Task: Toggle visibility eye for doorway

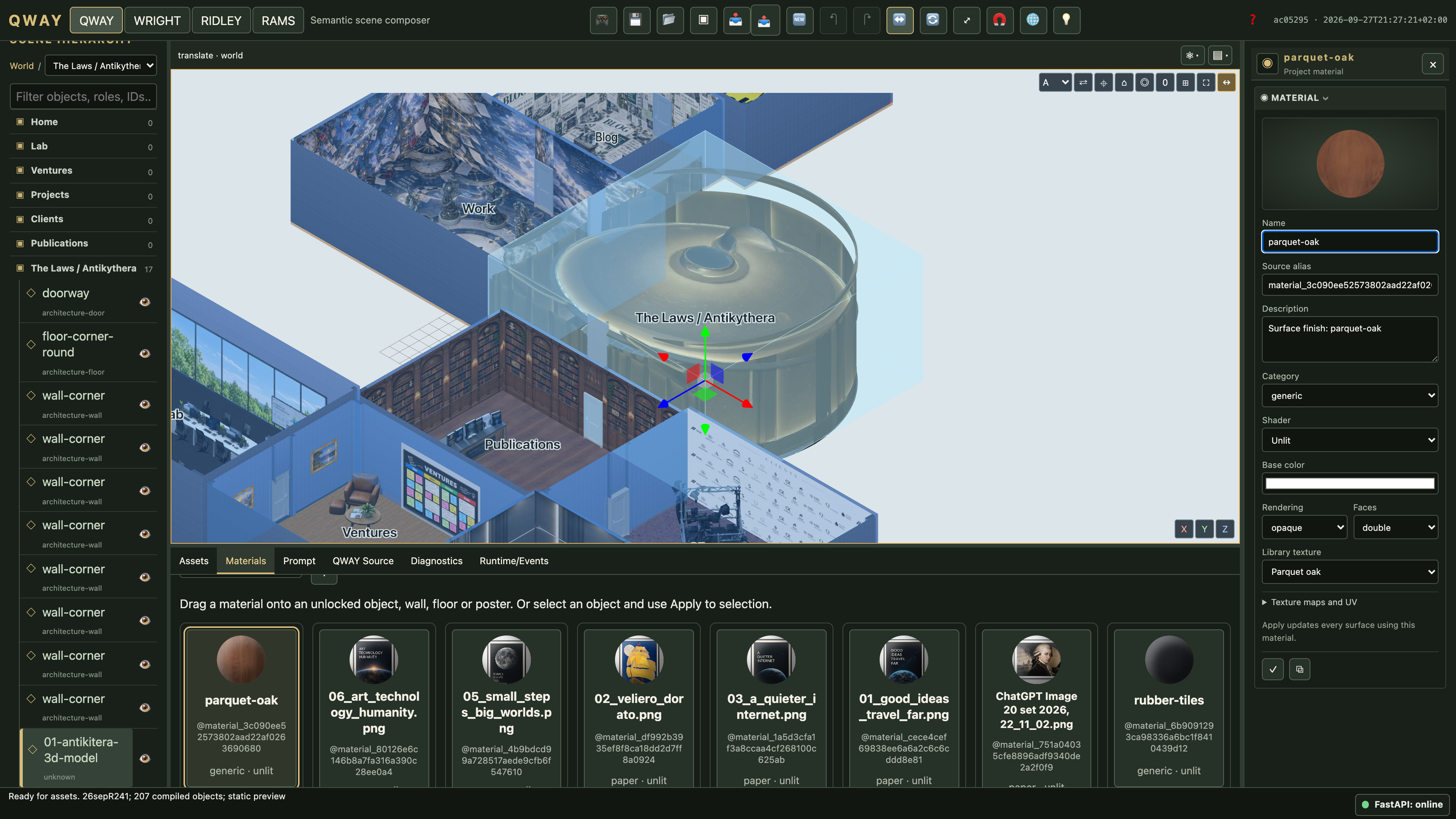Action: click(145, 302)
